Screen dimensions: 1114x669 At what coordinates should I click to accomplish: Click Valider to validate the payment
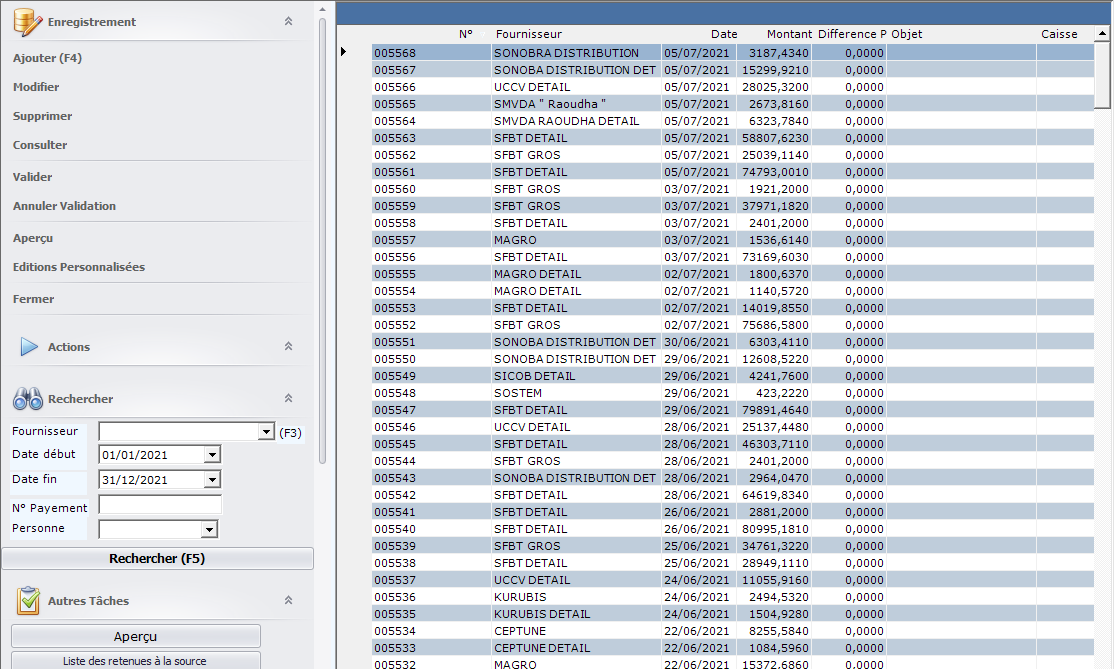[x=32, y=178]
